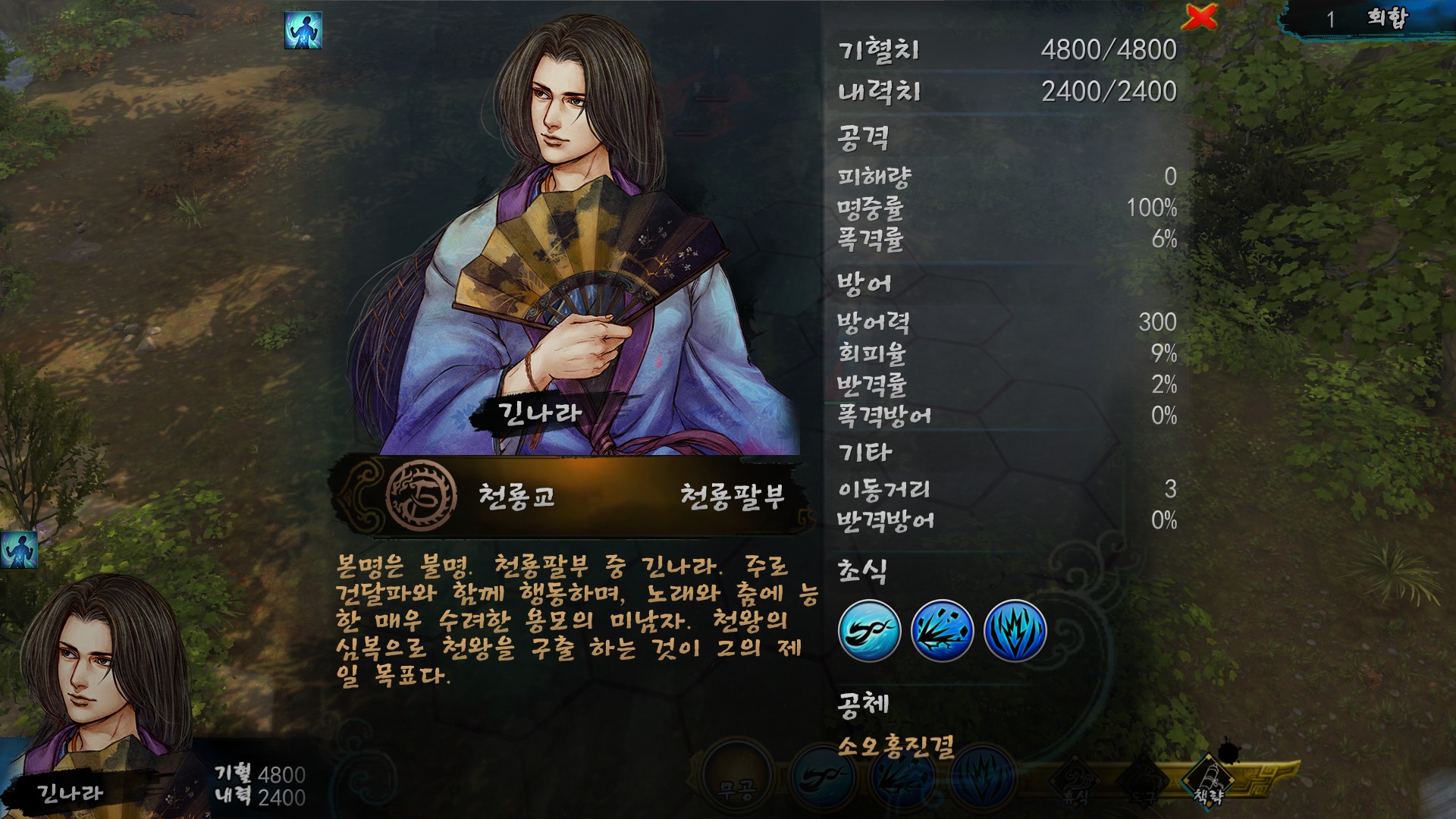Close the character info panel with red X

[1200, 16]
